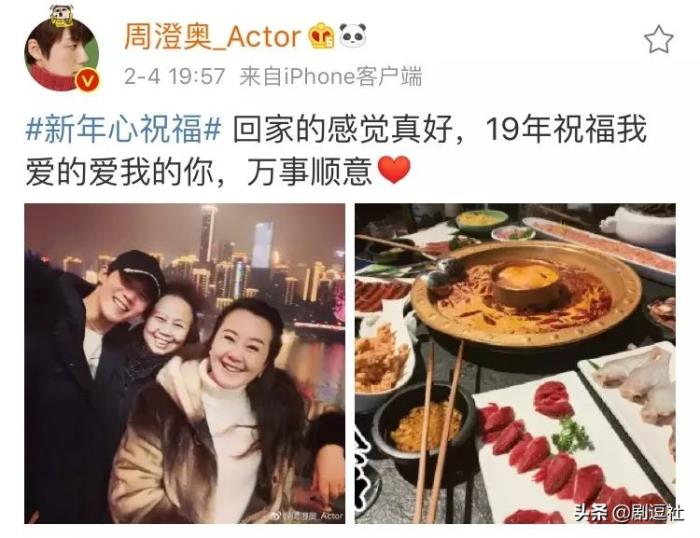Open the hotpot dinner photo
This screenshot has width=700, height=538.
pos(515,363)
